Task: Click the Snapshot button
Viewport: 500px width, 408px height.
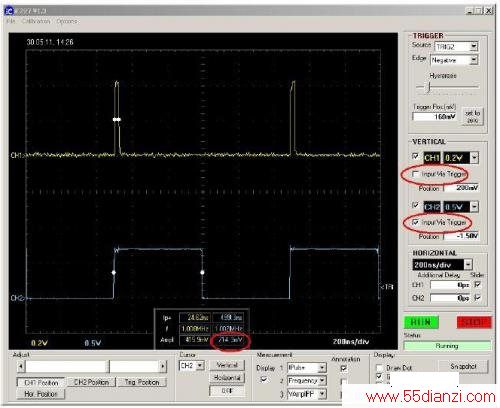Action: point(463,366)
